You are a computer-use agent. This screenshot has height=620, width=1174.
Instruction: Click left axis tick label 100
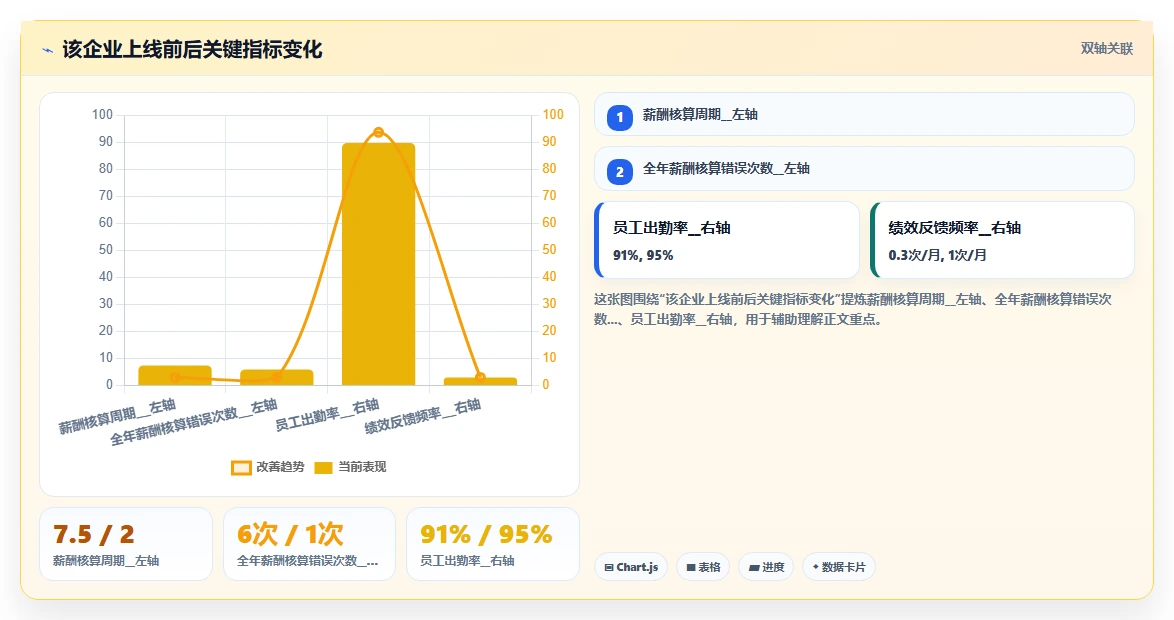(x=103, y=115)
